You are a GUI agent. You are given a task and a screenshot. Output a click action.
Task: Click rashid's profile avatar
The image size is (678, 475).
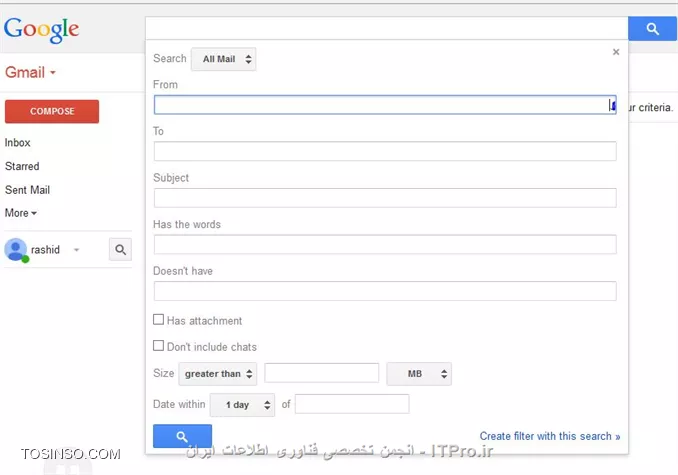16,249
